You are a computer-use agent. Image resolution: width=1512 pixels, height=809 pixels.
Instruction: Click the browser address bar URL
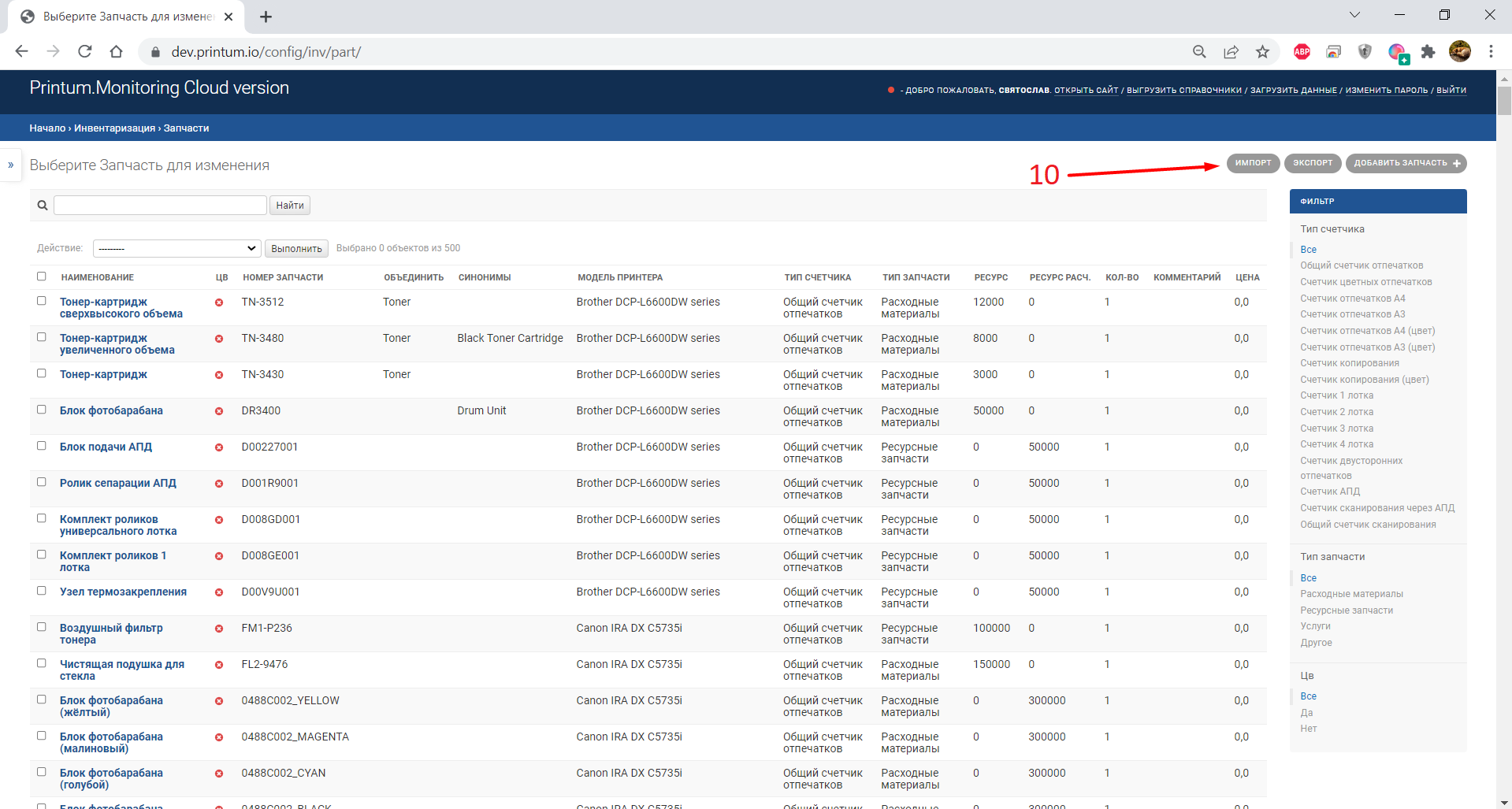(266, 52)
